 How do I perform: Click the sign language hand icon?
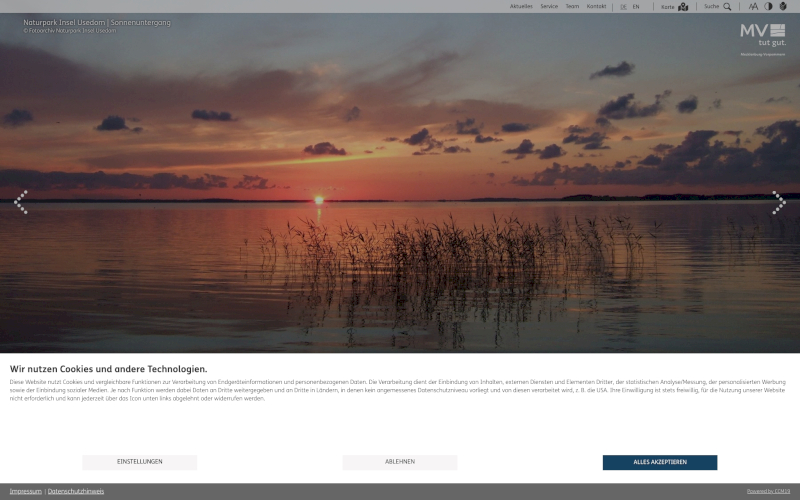coord(783,6)
